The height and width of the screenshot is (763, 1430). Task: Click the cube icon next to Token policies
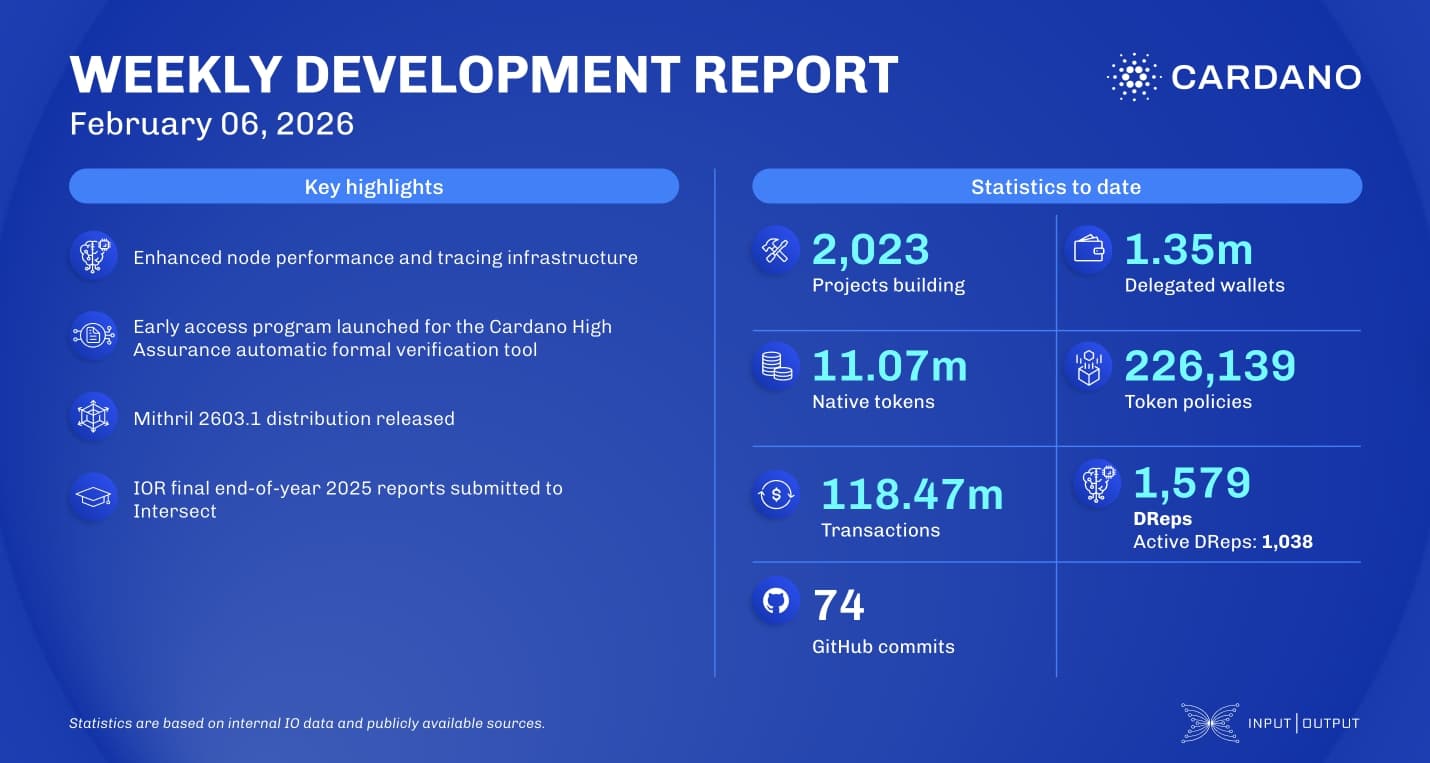click(x=1088, y=367)
